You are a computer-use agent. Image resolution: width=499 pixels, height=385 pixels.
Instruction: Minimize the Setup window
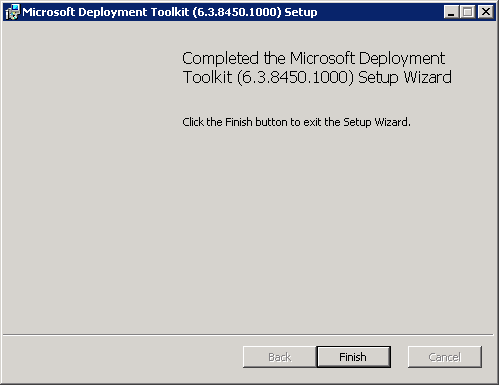pos(451,12)
